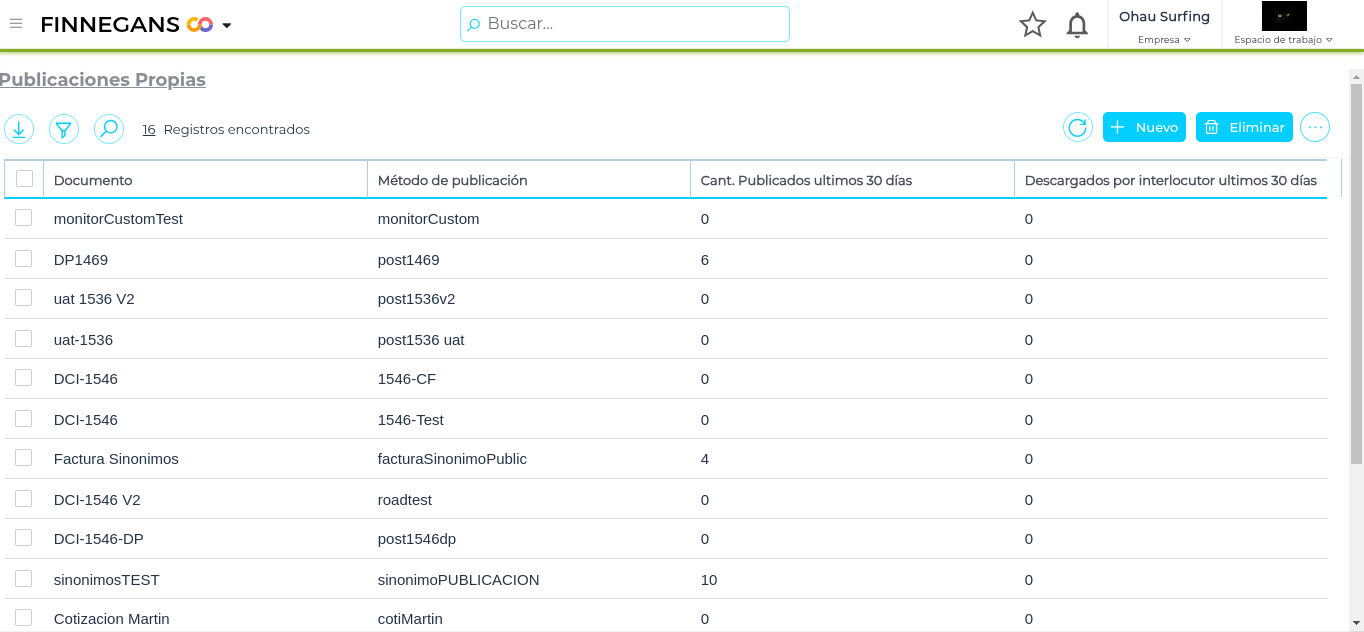
Task: Sort by Método de publicación column
Action: tap(452, 180)
